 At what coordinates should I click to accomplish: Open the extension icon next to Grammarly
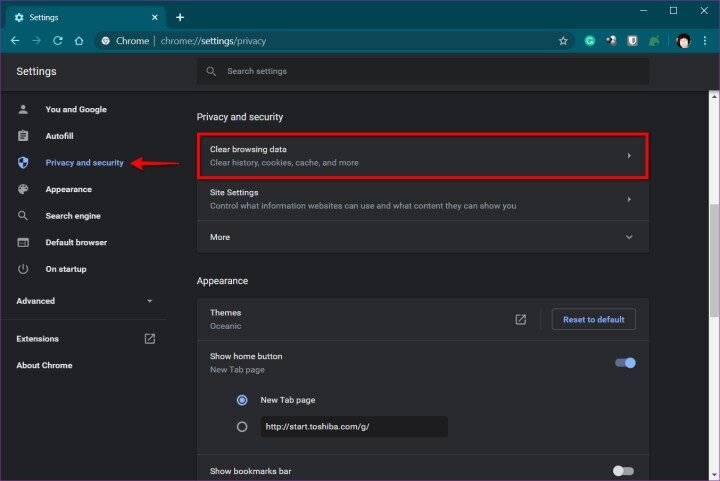(611, 41)
